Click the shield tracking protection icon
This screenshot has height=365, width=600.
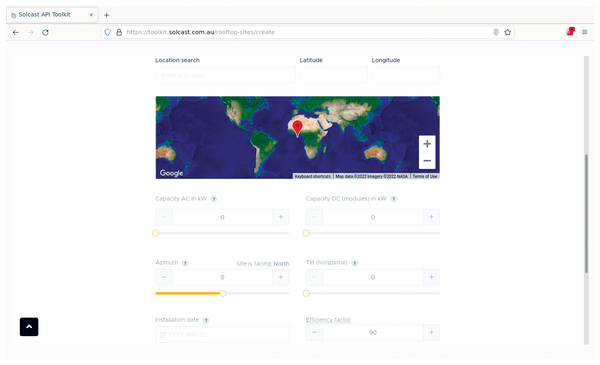(x=108, y=32)
